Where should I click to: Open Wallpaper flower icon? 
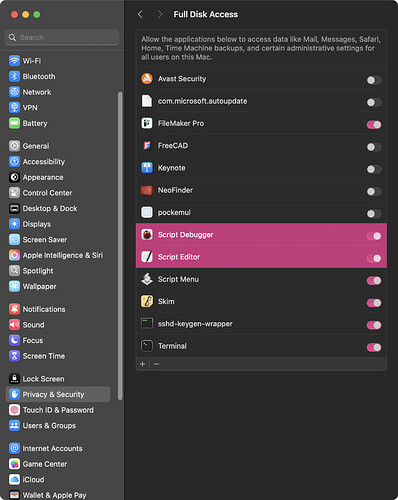coord(14,286)
